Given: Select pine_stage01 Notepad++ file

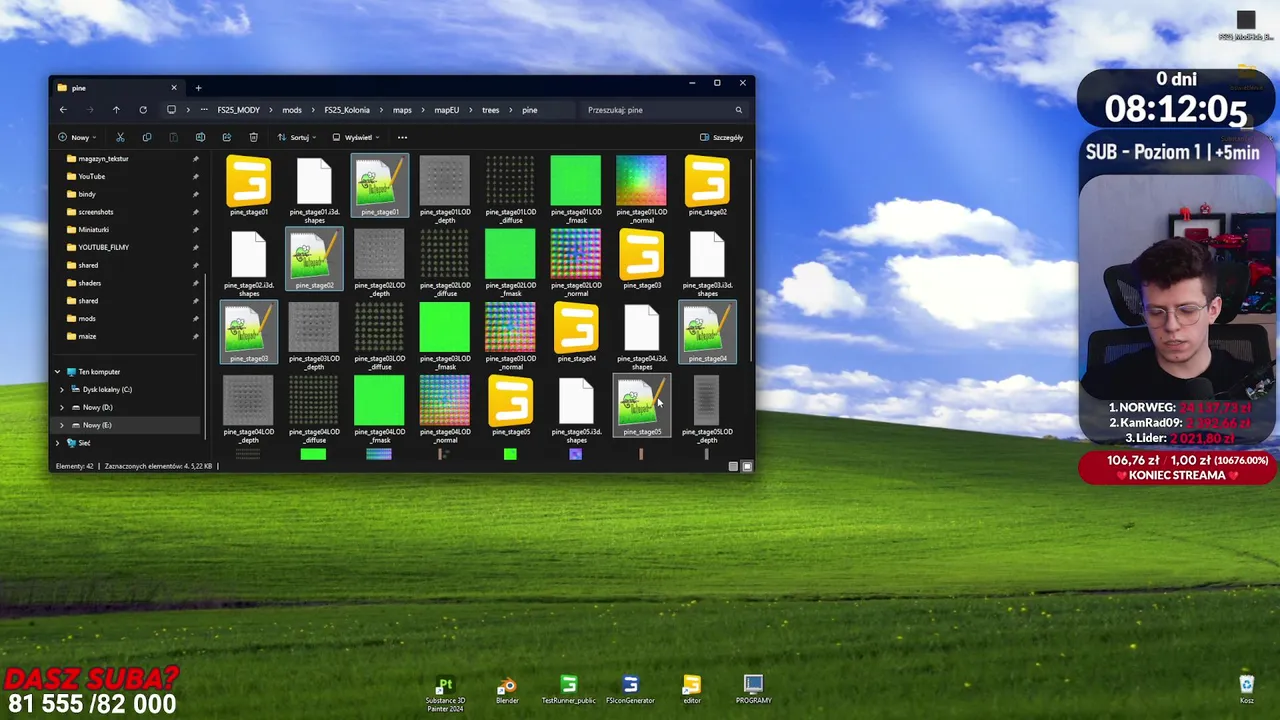Looking at the screenshot, I should (x=379, y=186).
